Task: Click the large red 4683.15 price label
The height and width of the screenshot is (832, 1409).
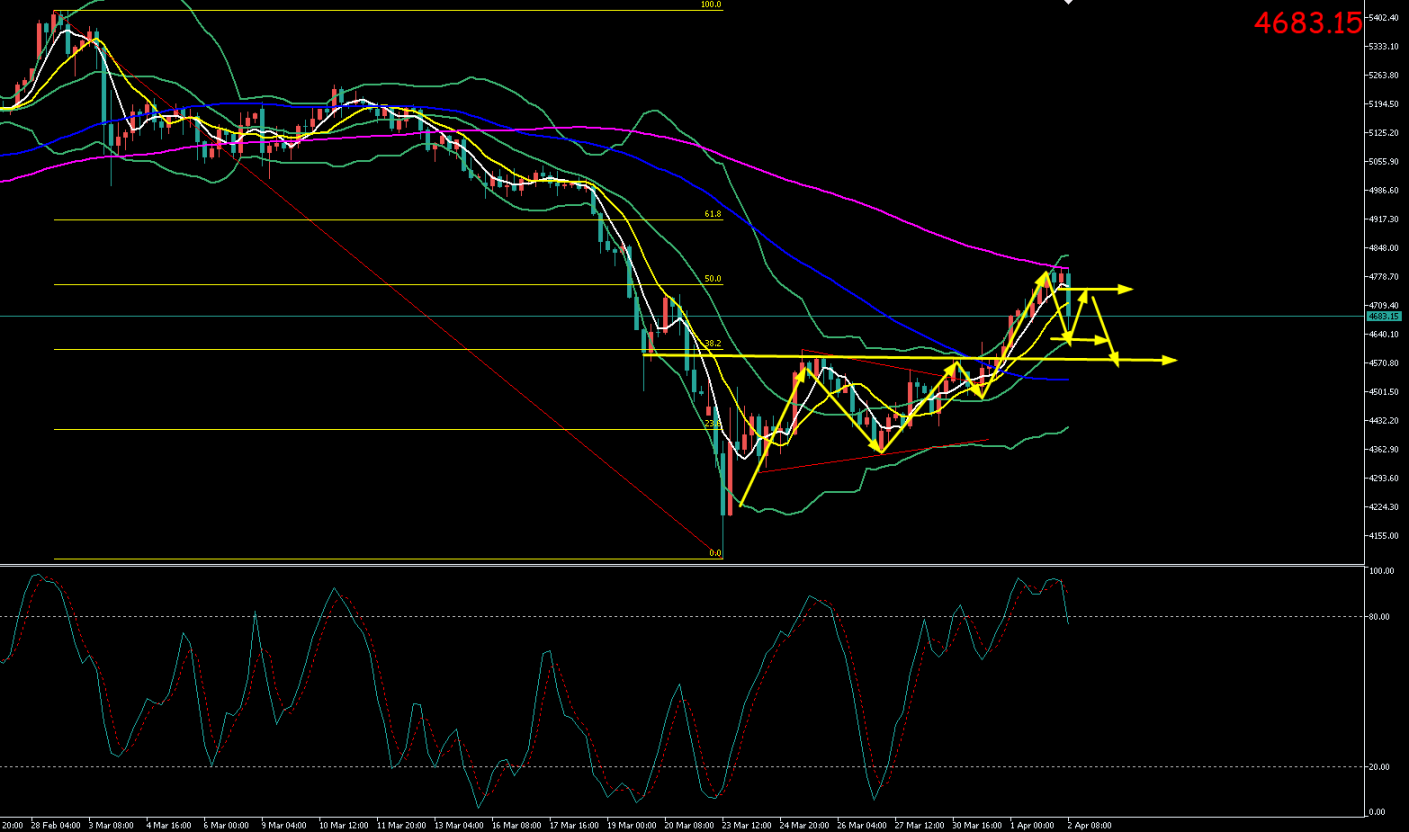Action: coord(1307,24)
